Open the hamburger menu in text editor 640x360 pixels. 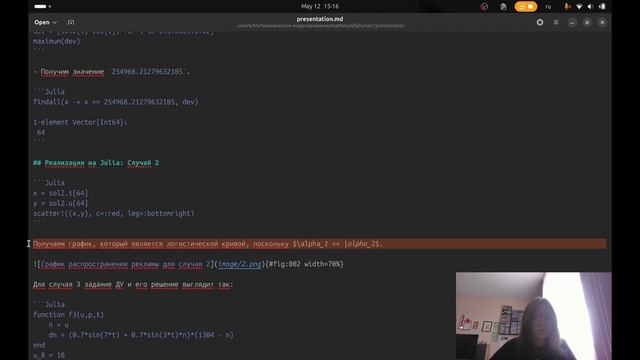556,22
